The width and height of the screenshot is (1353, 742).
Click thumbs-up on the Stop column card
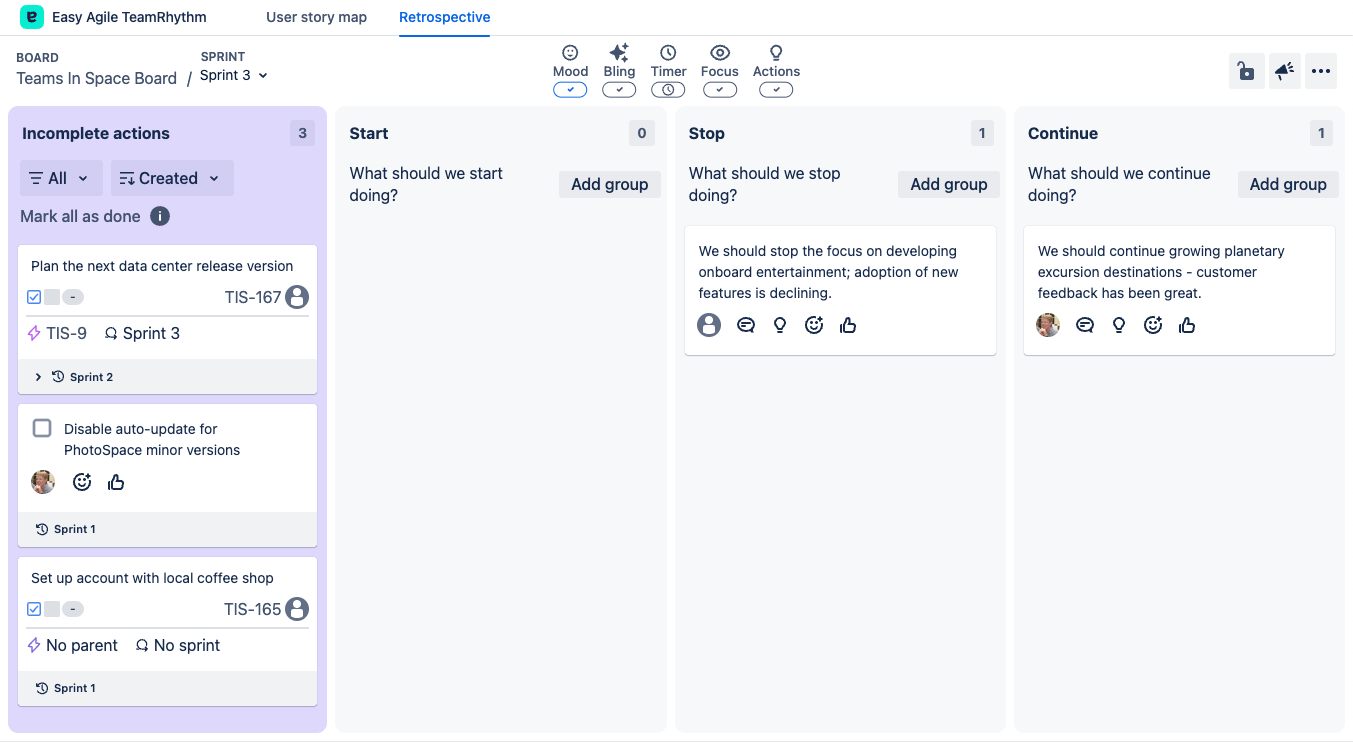click(848, 325)
